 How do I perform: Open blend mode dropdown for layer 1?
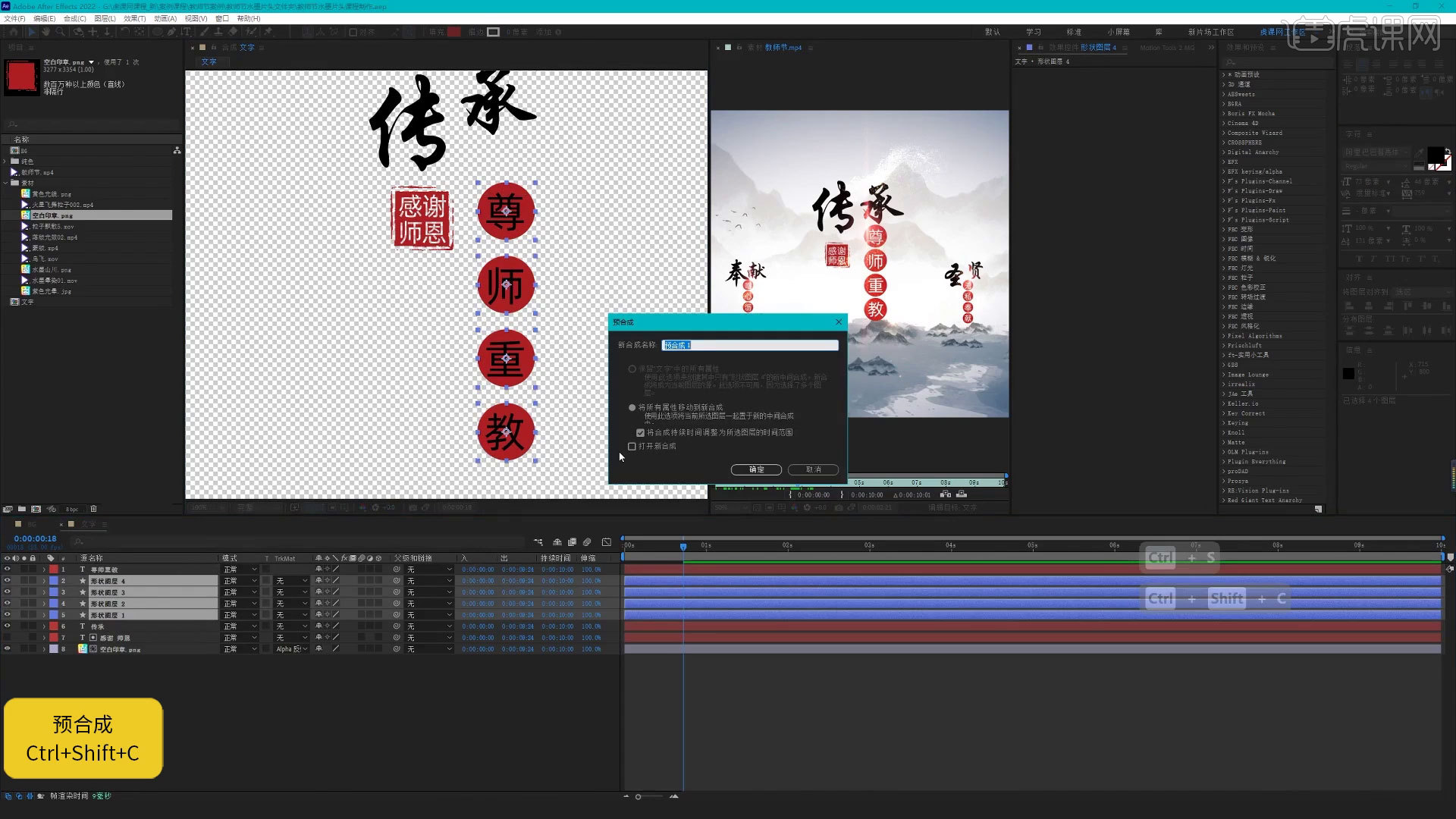240,570
